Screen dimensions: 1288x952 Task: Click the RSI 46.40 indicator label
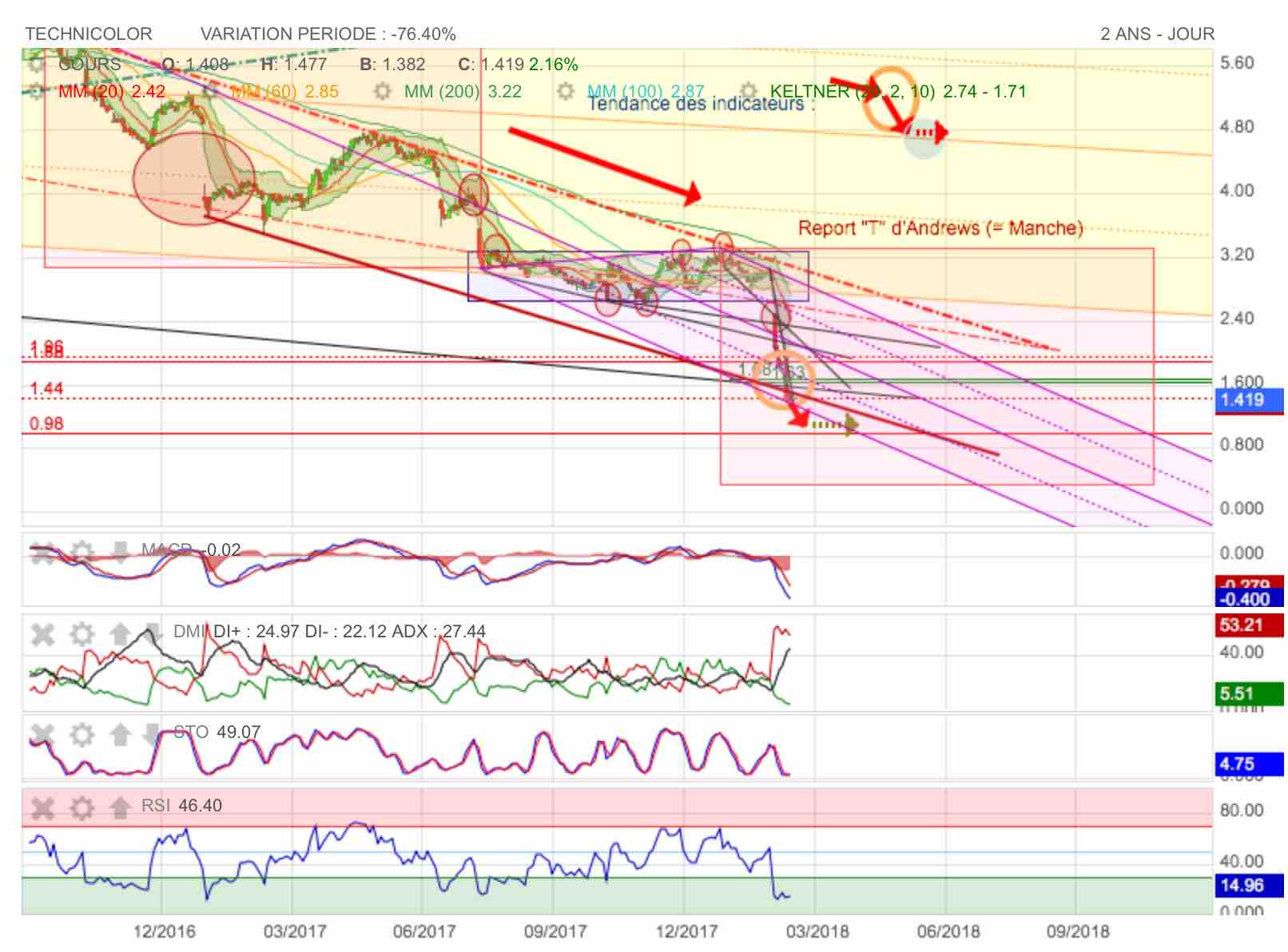(x=181, y=805)
